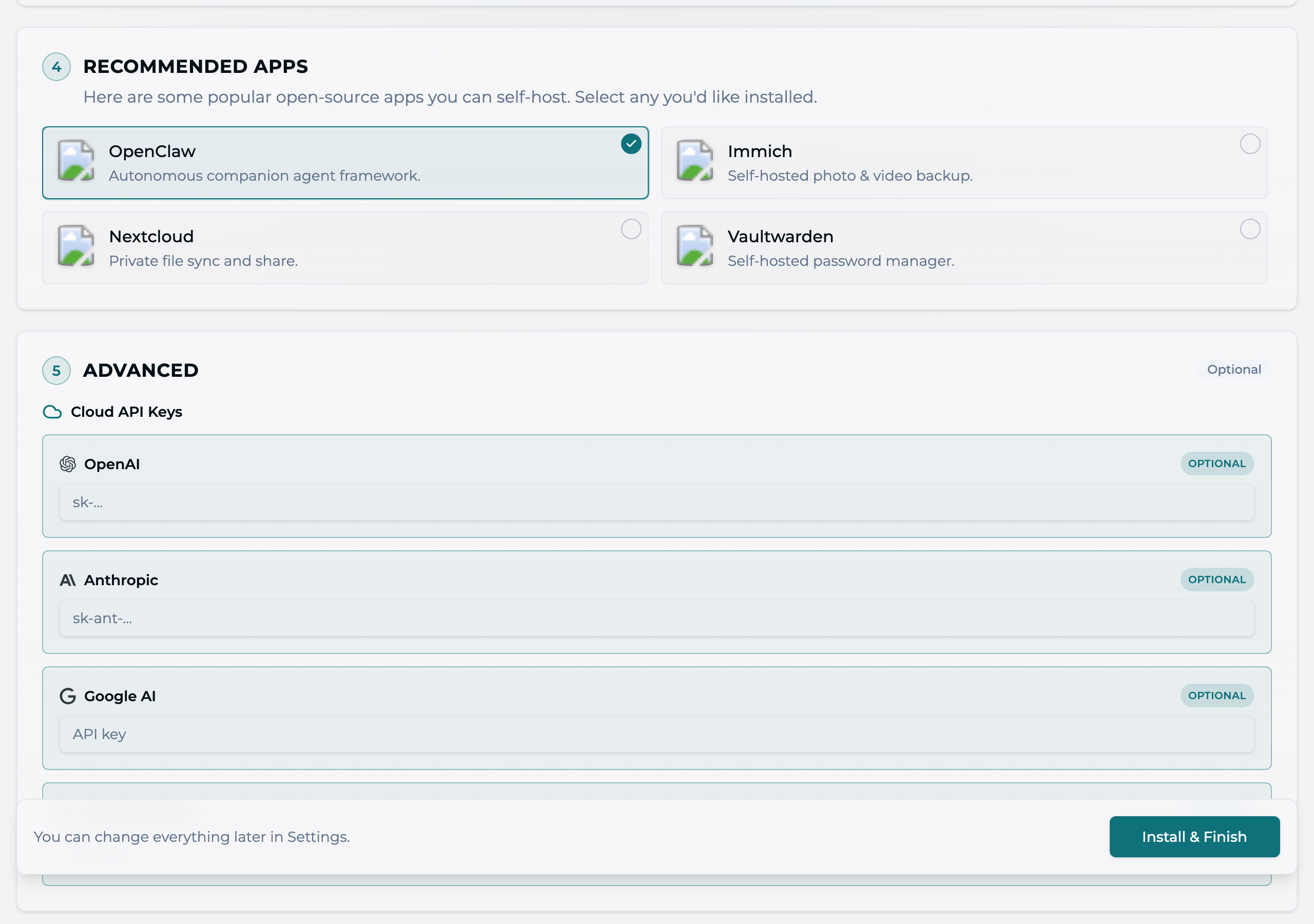Click the Anthropic OPTIONAL badge

tap(1216, 580)
